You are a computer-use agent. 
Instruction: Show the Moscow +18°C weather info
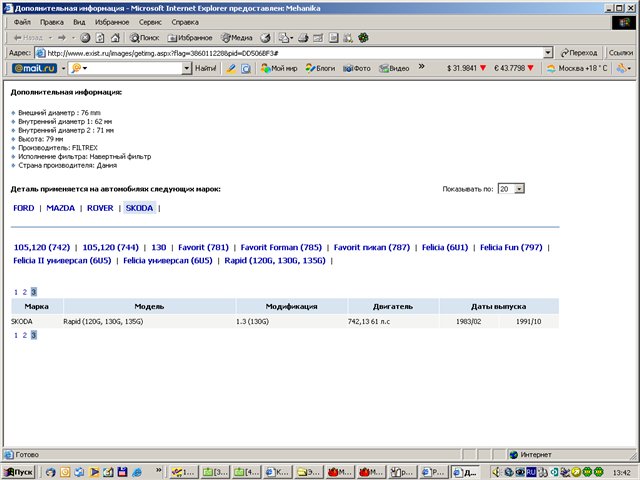click(x=577, y=69)
